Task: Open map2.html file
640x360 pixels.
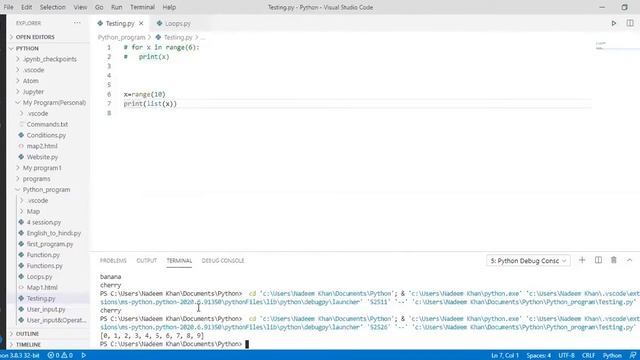Action: (x=42, y=146)
